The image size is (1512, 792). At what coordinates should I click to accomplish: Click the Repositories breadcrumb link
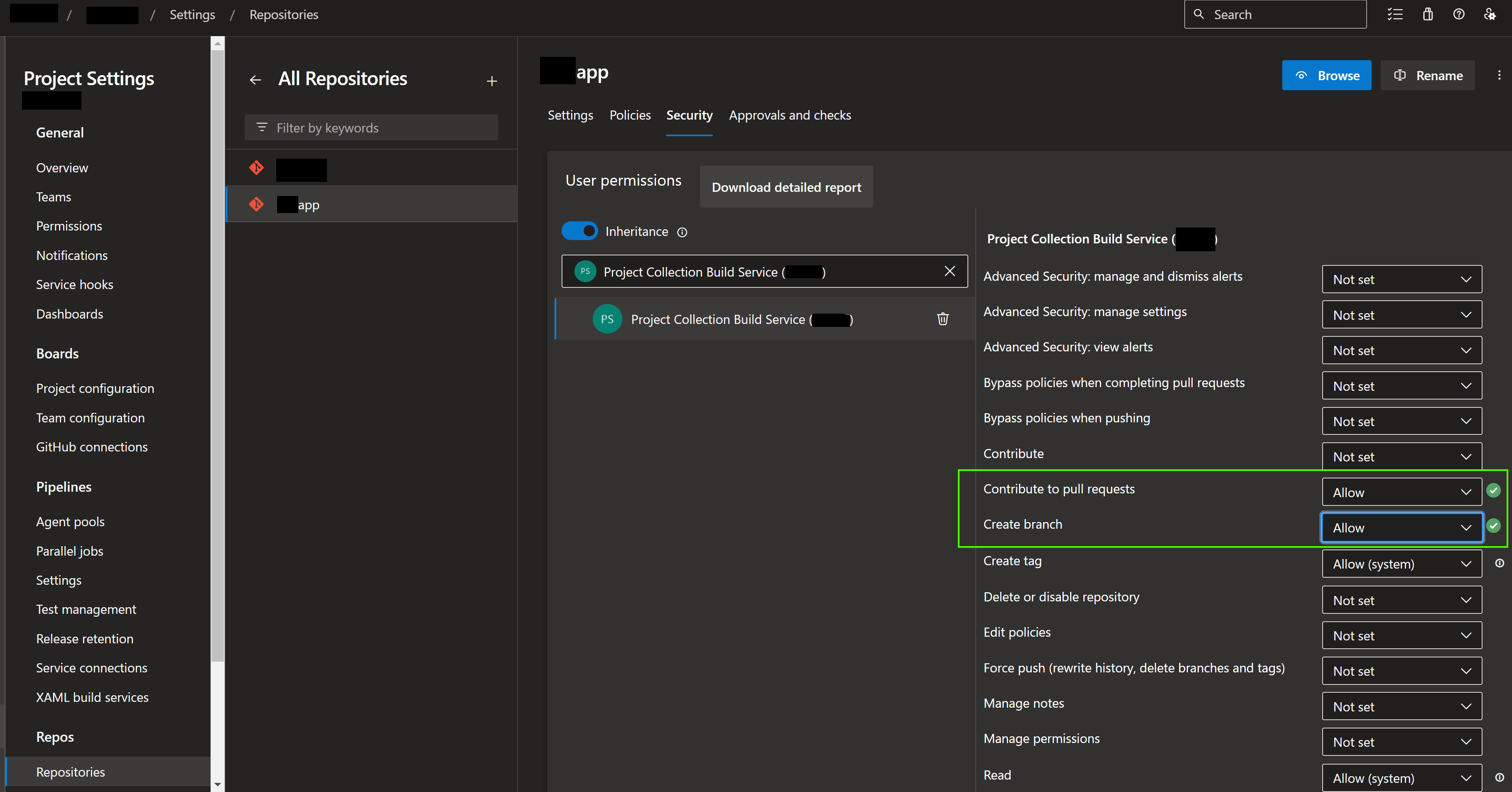click(283, 15)
